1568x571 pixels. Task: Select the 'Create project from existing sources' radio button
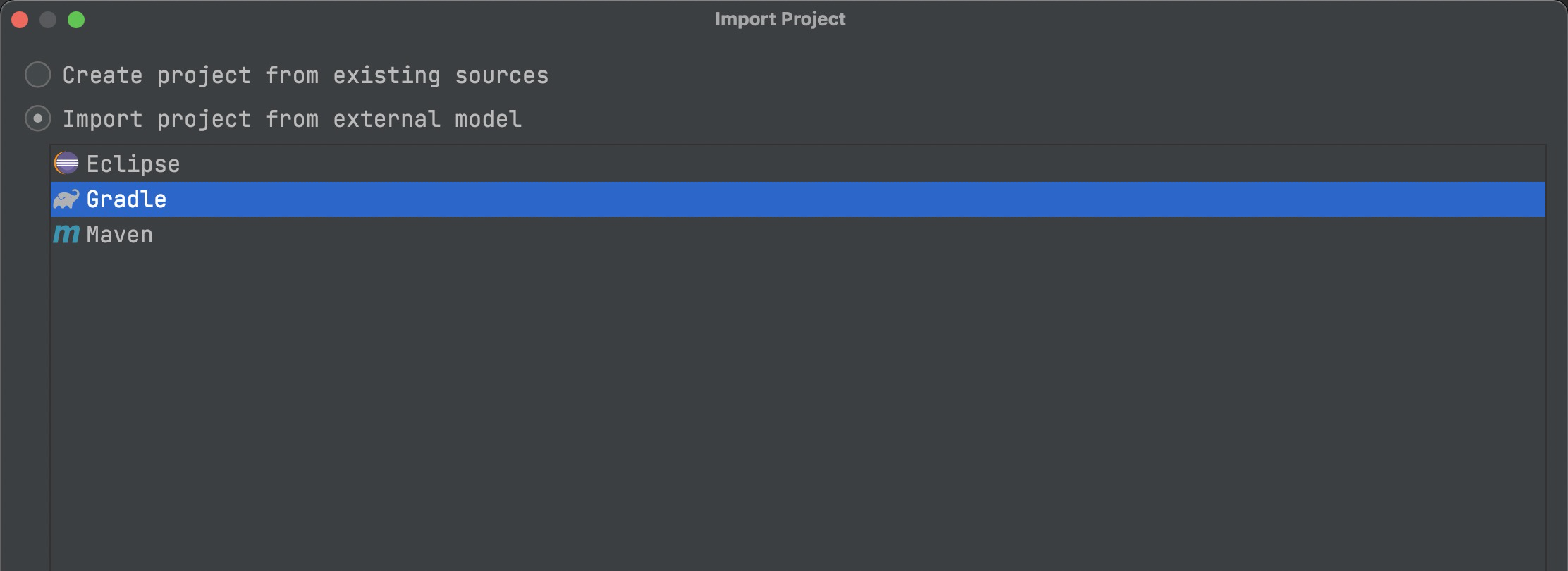[x=38, y=75]
